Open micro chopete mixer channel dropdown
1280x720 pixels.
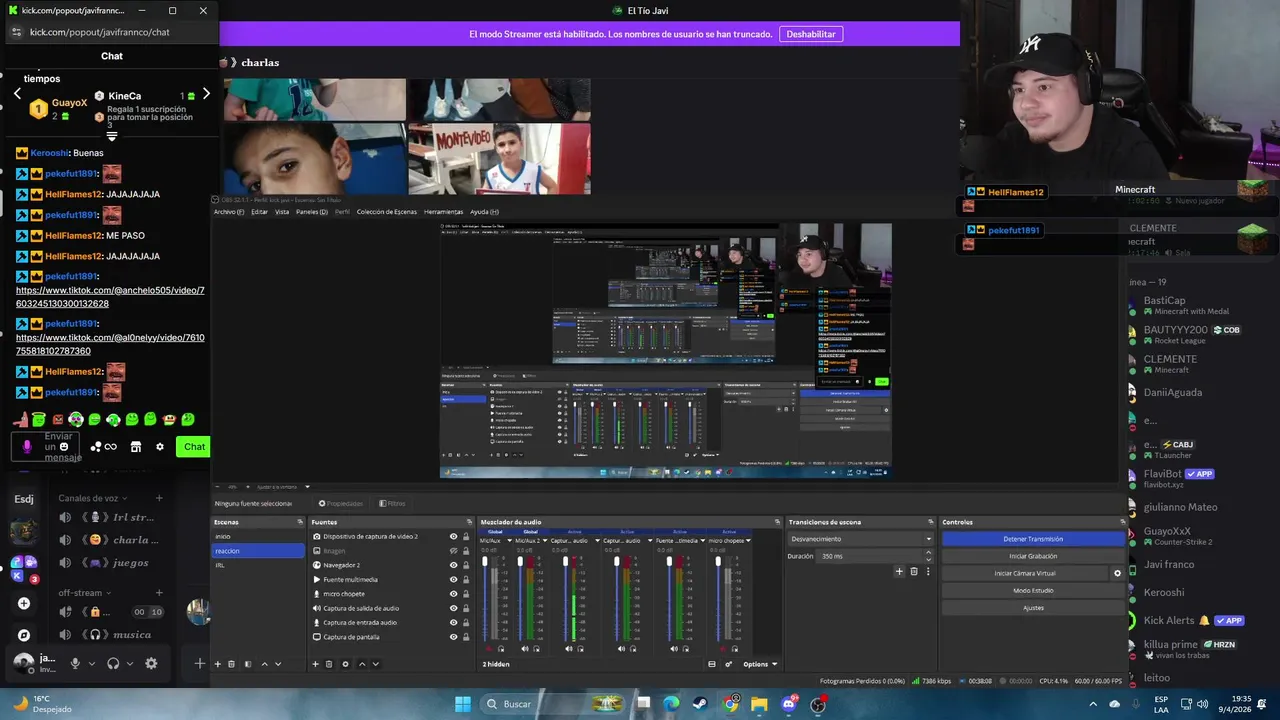click(x=748, y=541)
